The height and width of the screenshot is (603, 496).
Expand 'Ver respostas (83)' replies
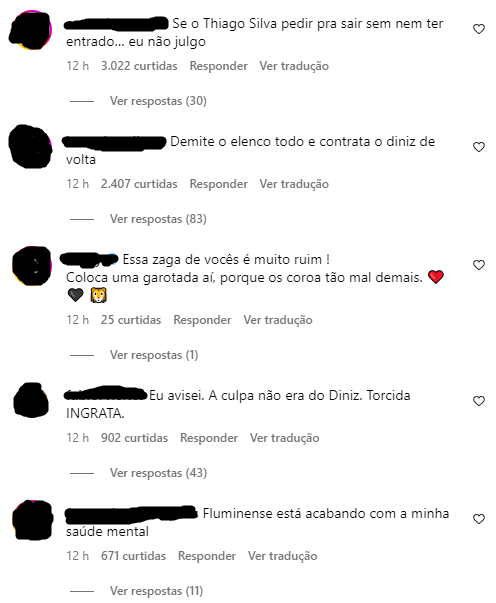click(158, 219)
